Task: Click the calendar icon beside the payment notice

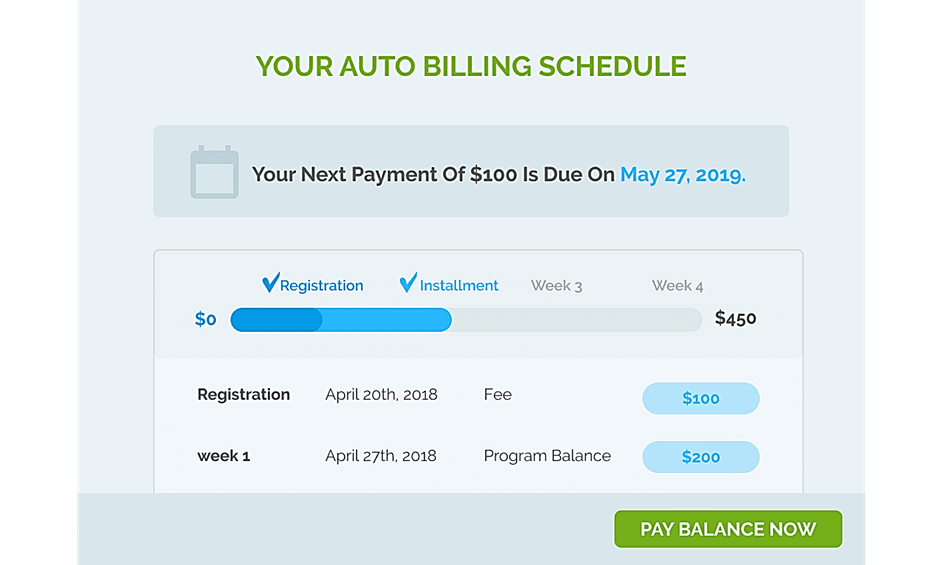Action: 214,173
